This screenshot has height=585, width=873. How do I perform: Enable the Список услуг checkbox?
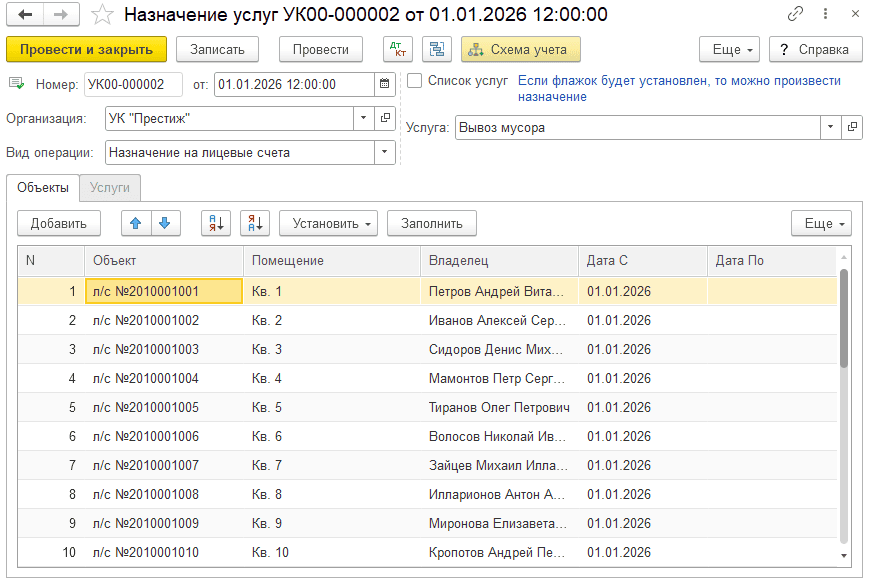point(415,81)
